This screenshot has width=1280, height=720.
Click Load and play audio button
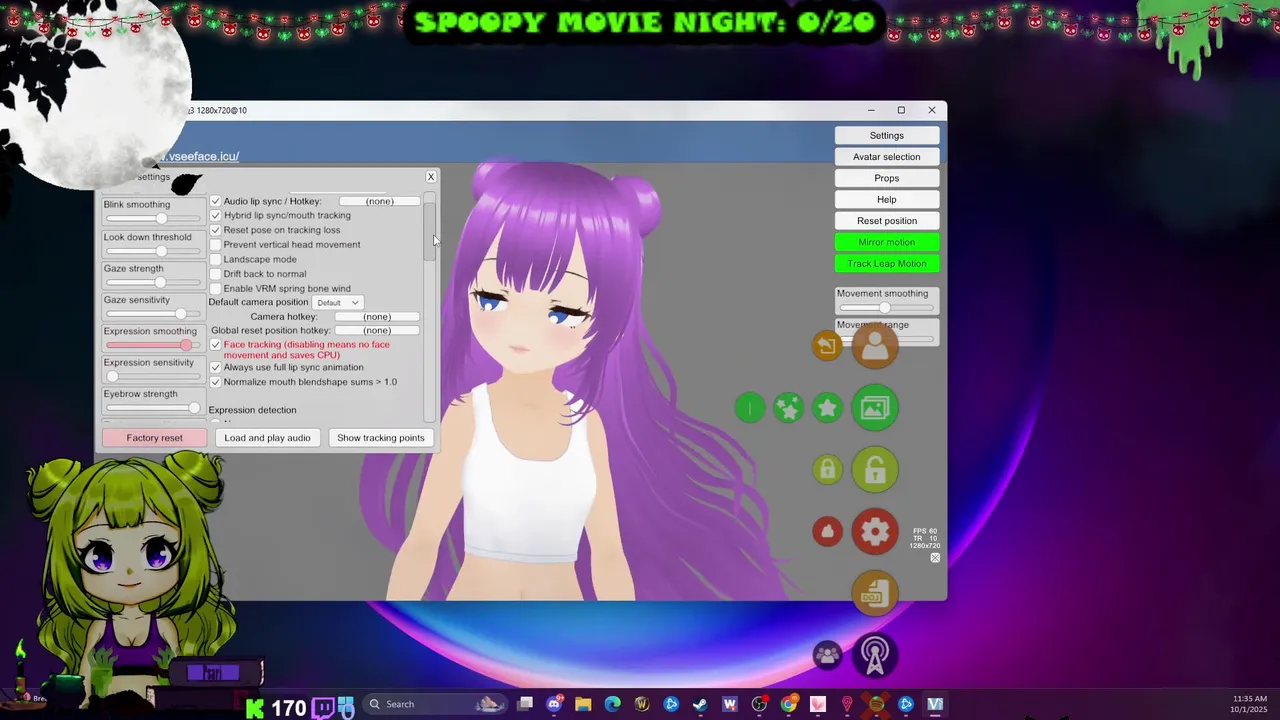tap(267, 438)
